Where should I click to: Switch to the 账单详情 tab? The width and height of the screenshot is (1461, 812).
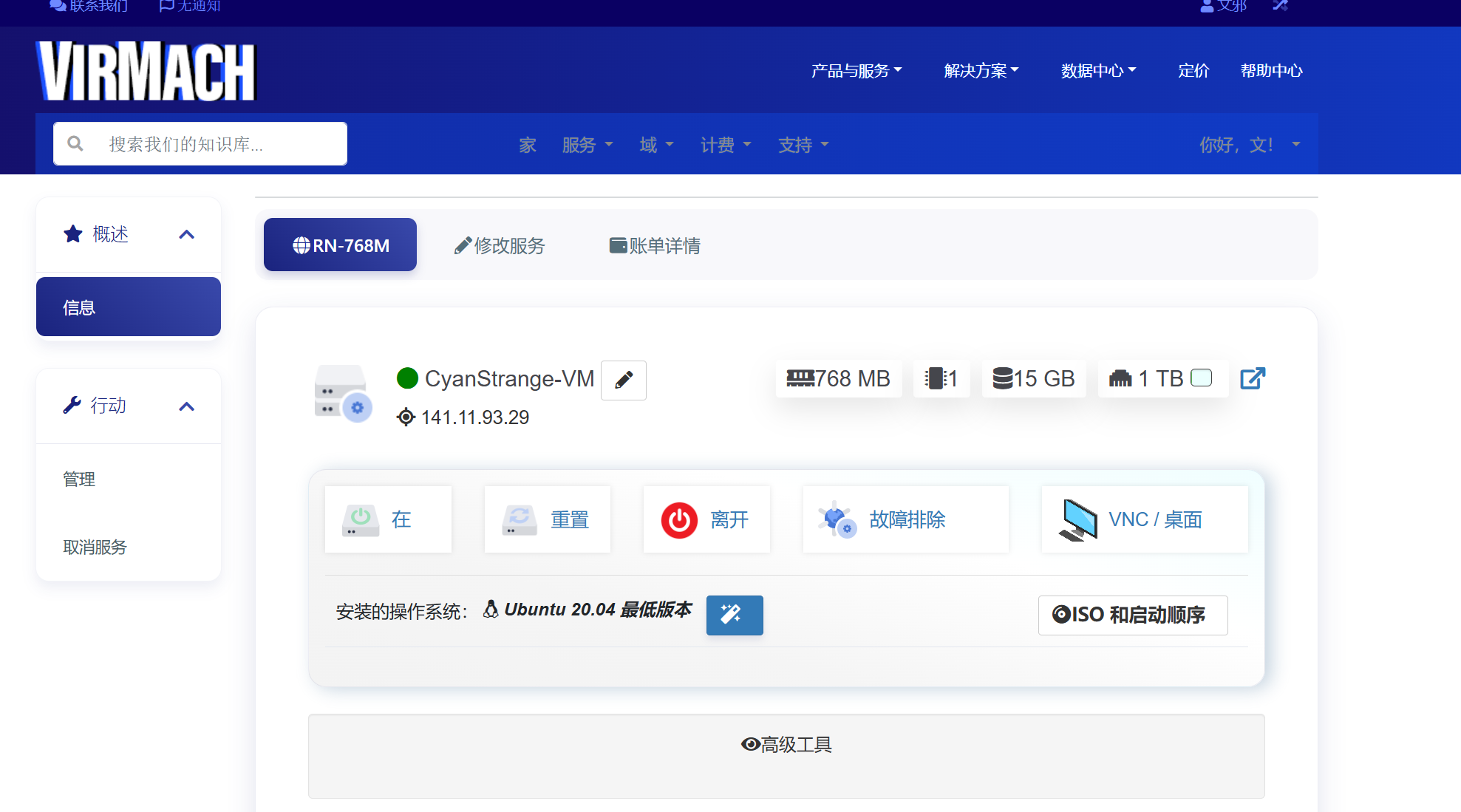click(x=655, y=245)
